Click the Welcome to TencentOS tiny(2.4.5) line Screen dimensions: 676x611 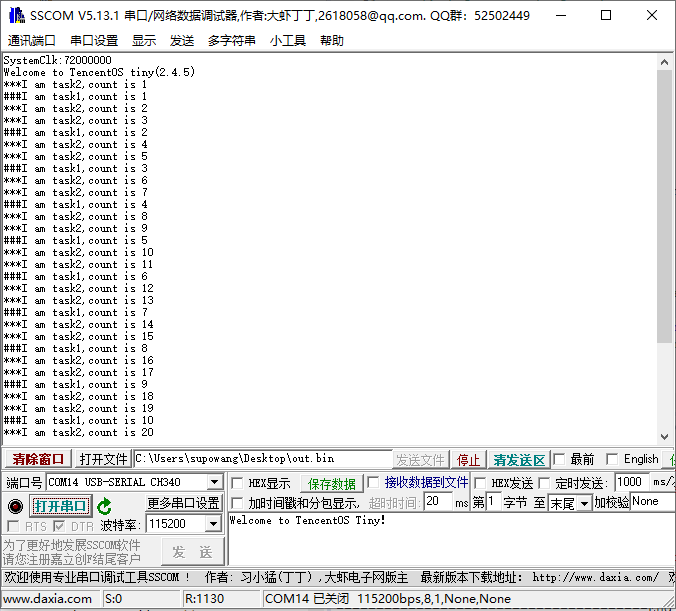pyautogui.click(x=99, y=72)
